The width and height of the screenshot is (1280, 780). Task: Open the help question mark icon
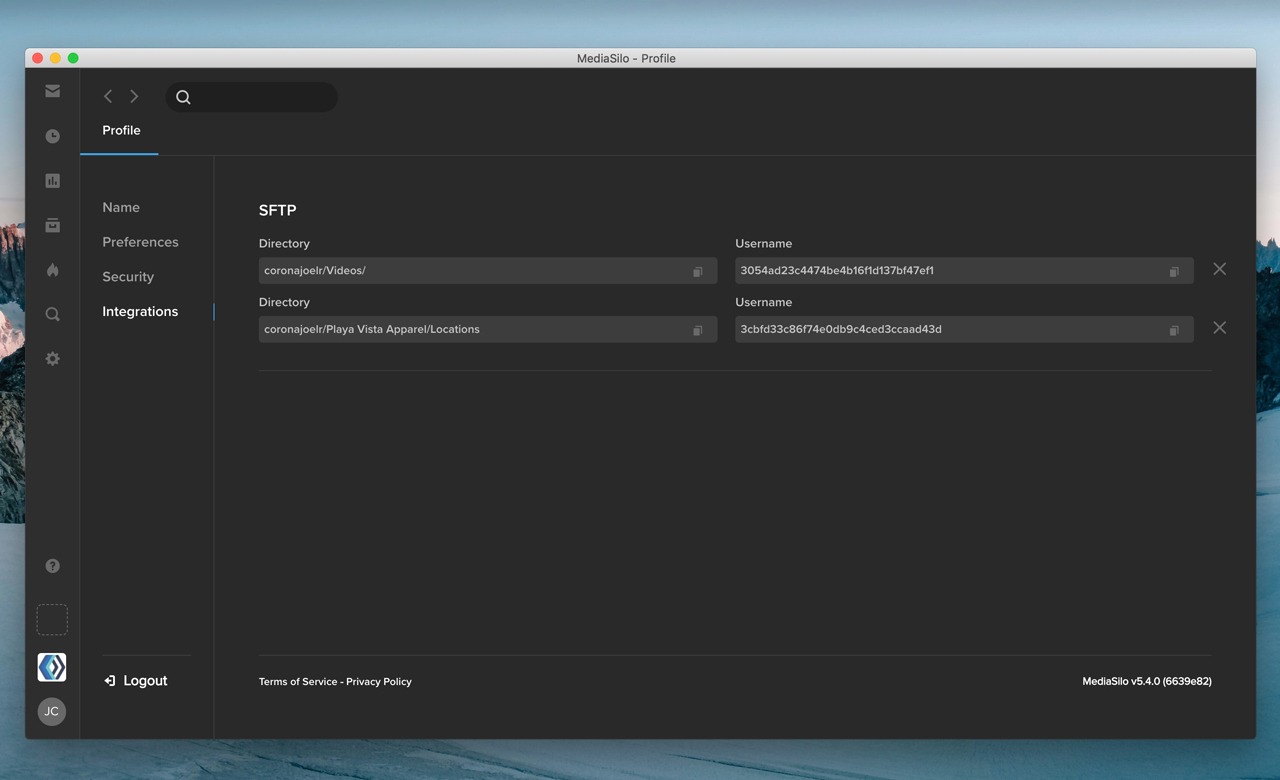pyautogui.click(x=52, y=566)
